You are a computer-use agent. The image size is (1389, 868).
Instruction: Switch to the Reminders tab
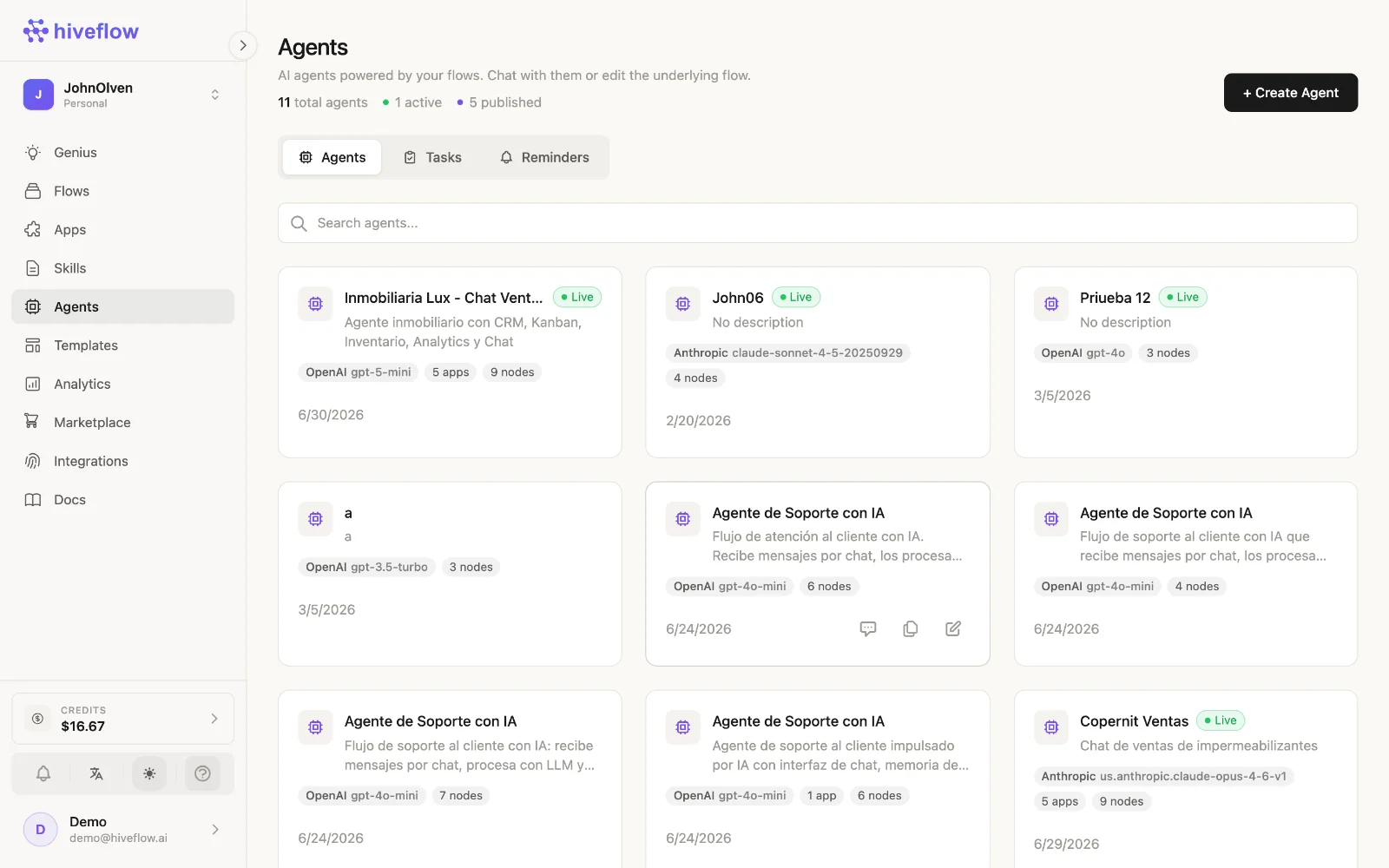coord(544,157)
